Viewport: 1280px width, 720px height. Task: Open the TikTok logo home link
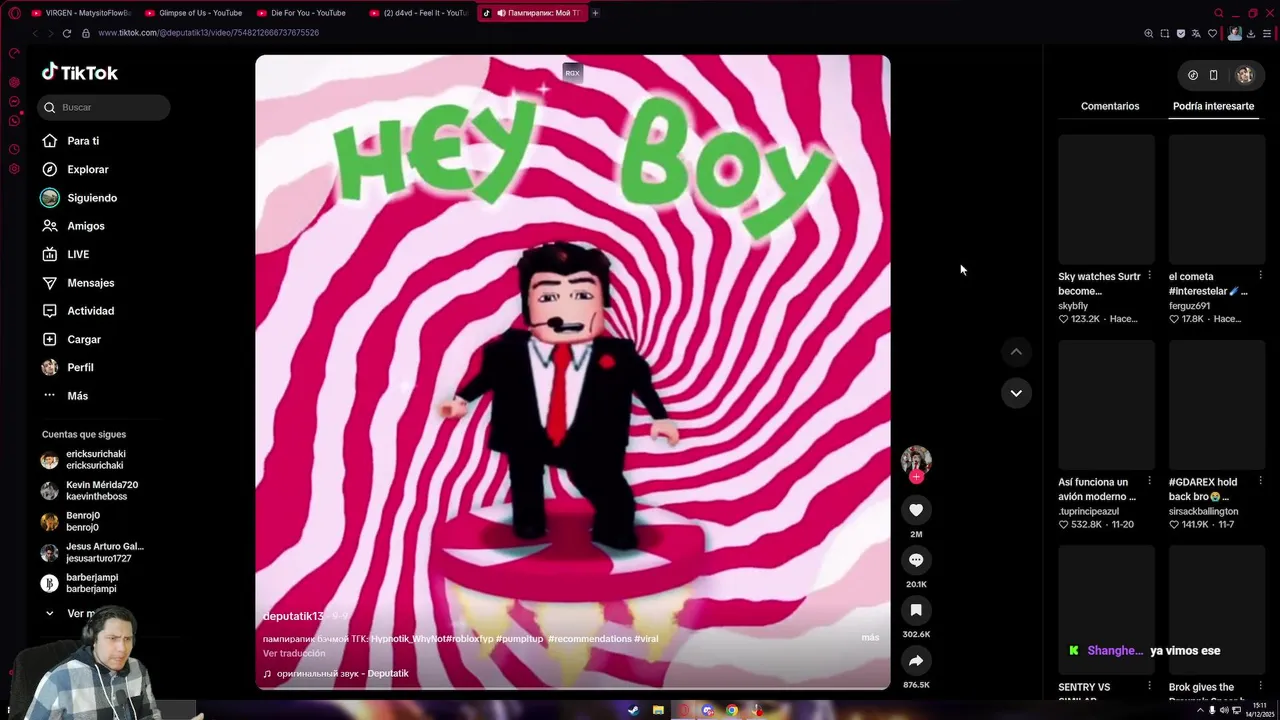pos(79,72)
